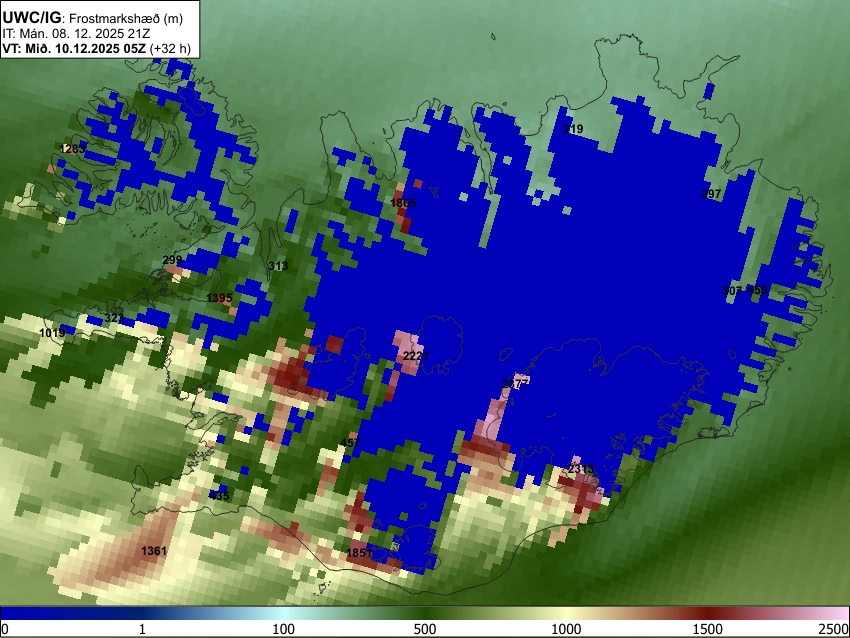Click the 500 tick on color scale
850x638 pixels.
tap(425, 629)
